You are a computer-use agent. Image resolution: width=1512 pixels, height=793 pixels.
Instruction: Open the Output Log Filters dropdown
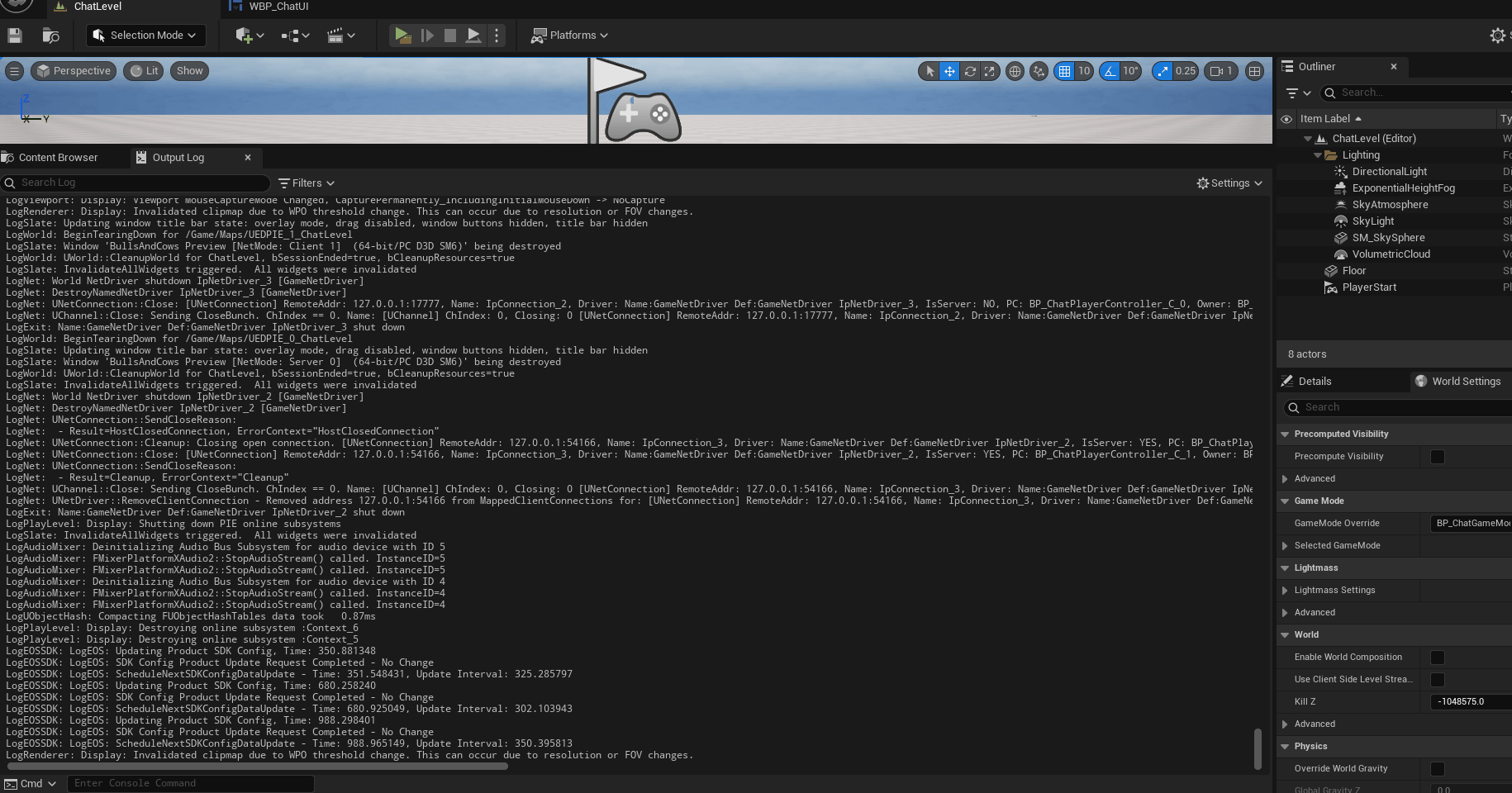[307, 183]
